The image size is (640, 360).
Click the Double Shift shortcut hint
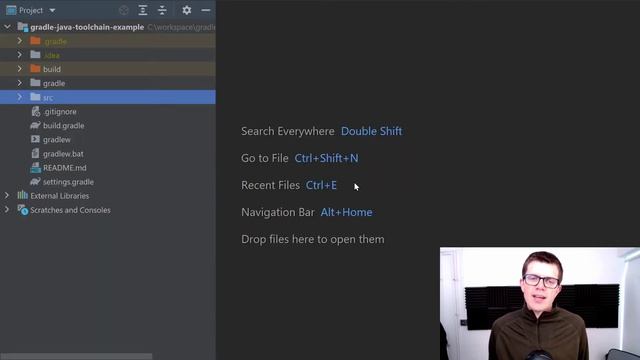(371, 131)
